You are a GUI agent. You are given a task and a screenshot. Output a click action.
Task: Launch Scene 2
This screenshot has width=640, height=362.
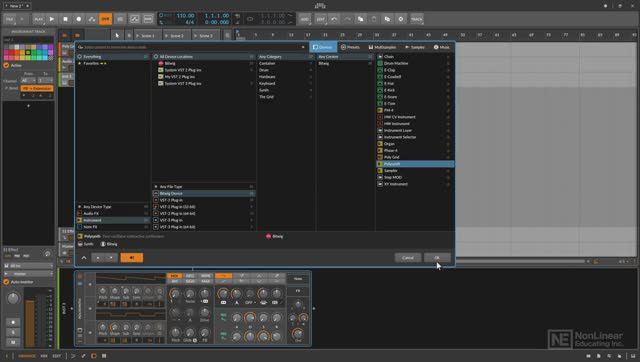click(x=177, y=36)
